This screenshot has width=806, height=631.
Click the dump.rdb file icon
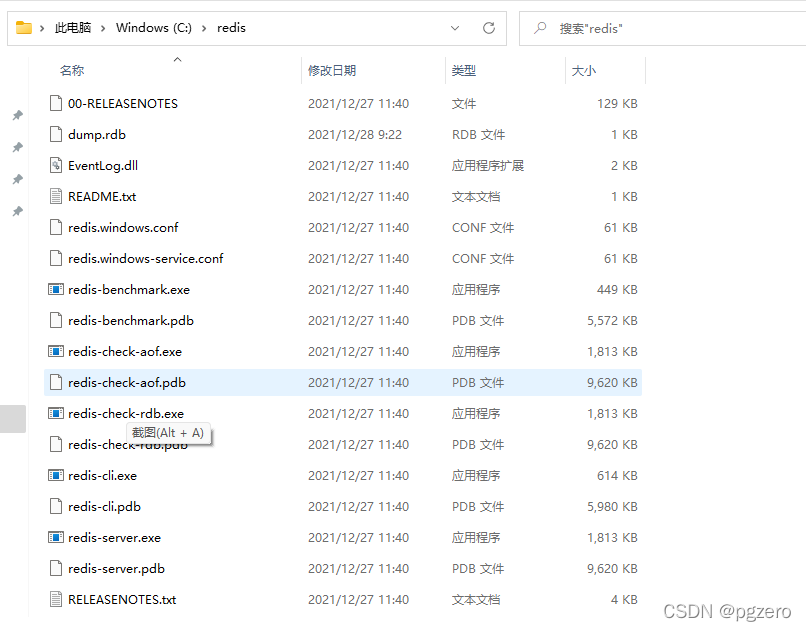tap(56, 135)
